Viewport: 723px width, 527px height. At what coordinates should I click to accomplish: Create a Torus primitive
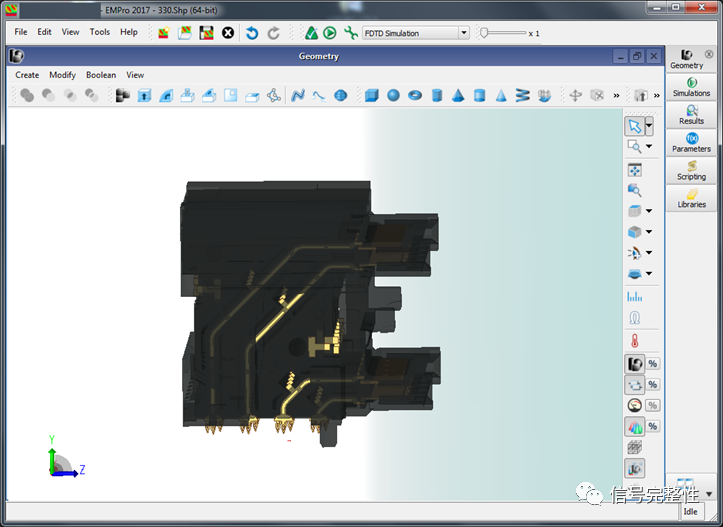pyautogui.click(x=415, y=95)
